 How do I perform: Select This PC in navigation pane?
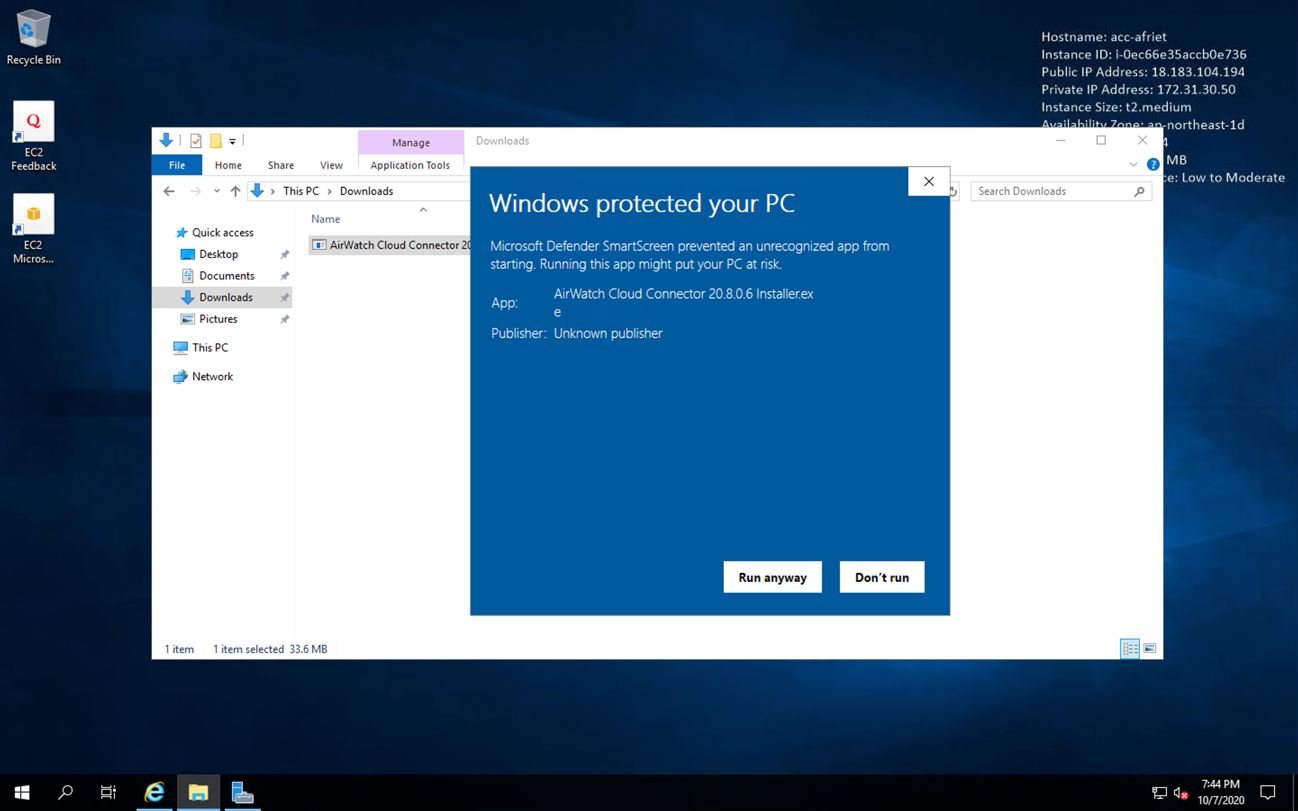click(209, 347)
